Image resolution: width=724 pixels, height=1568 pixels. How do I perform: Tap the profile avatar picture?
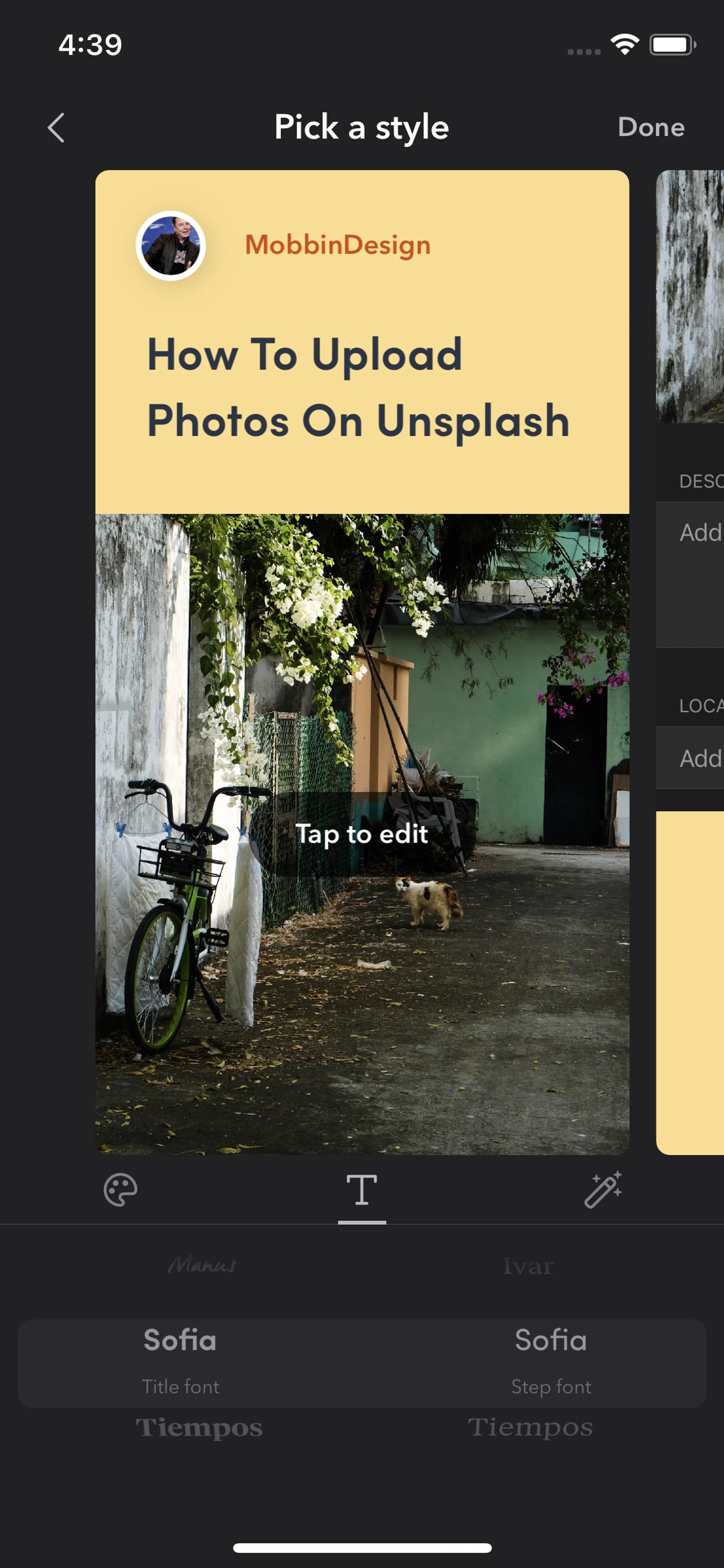pos(171,246)
